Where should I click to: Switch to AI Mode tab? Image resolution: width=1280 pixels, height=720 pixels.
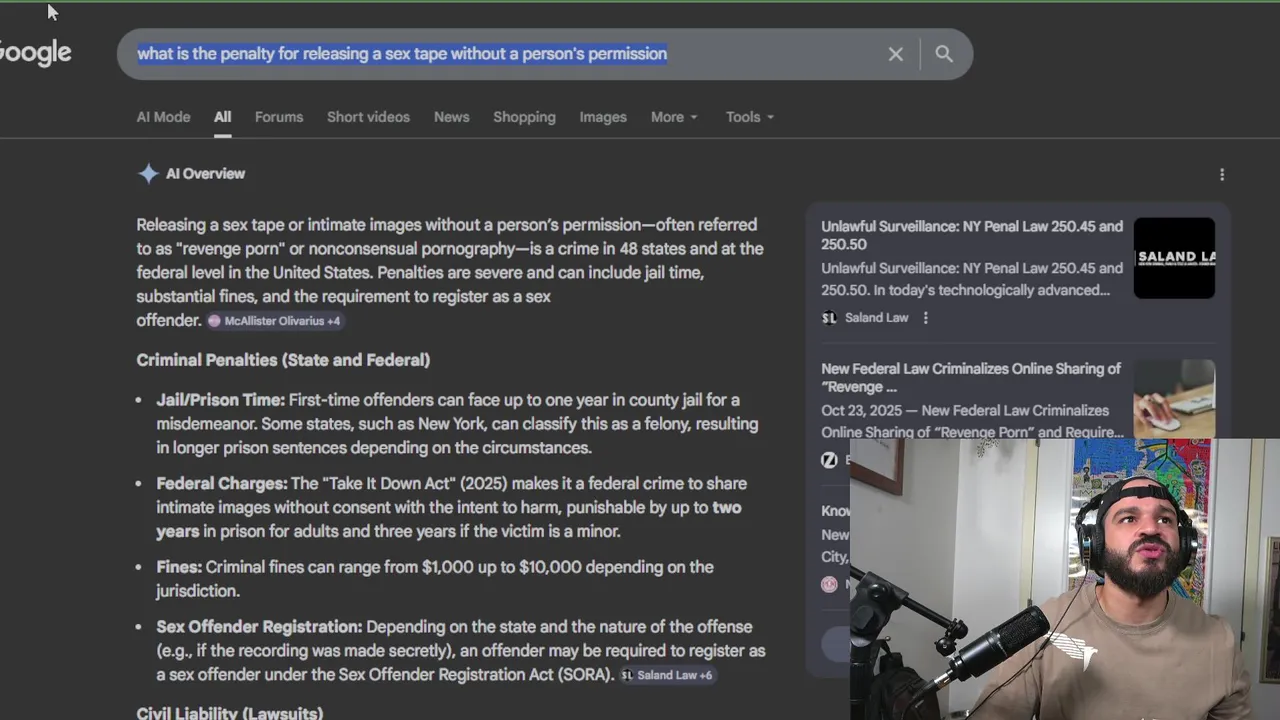tap(163, 117)
